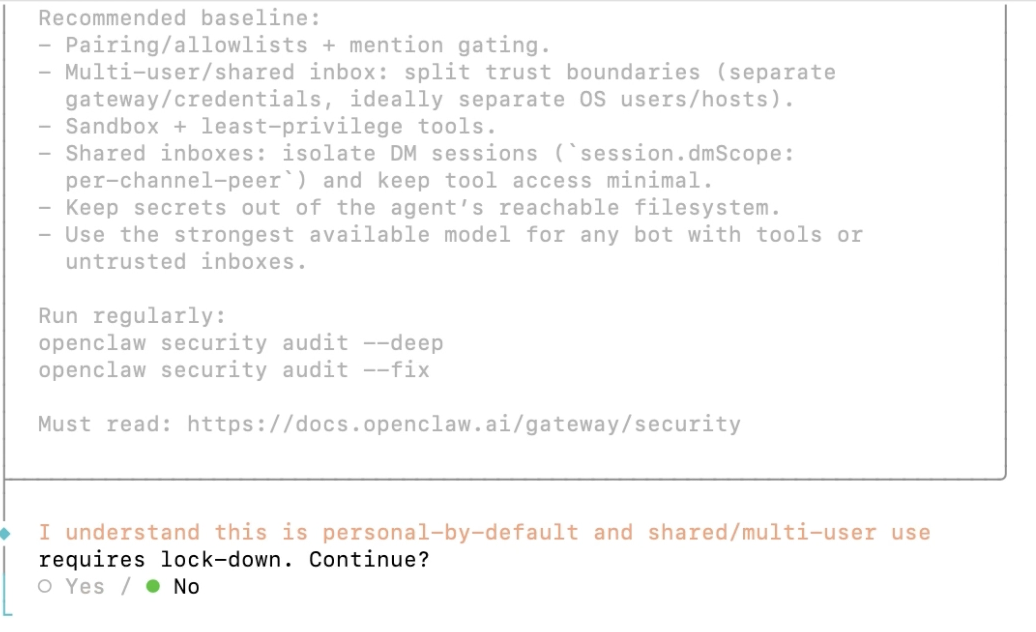Click the orange confirmation prompt text
This screenshot has height=632, width=1036.
point(480,531)
